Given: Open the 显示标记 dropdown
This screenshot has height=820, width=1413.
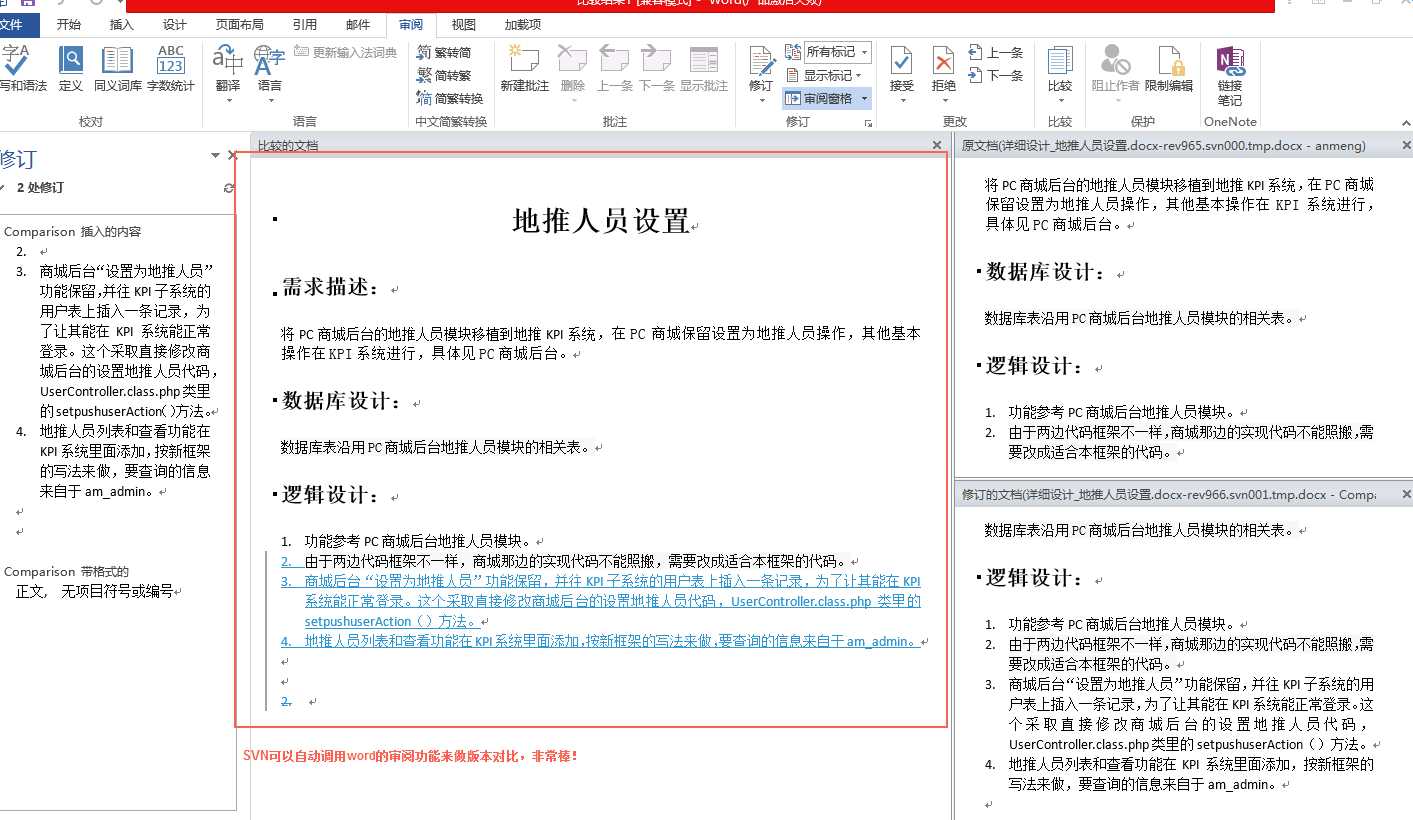Looking at the screenshot, I should [823, 75].
